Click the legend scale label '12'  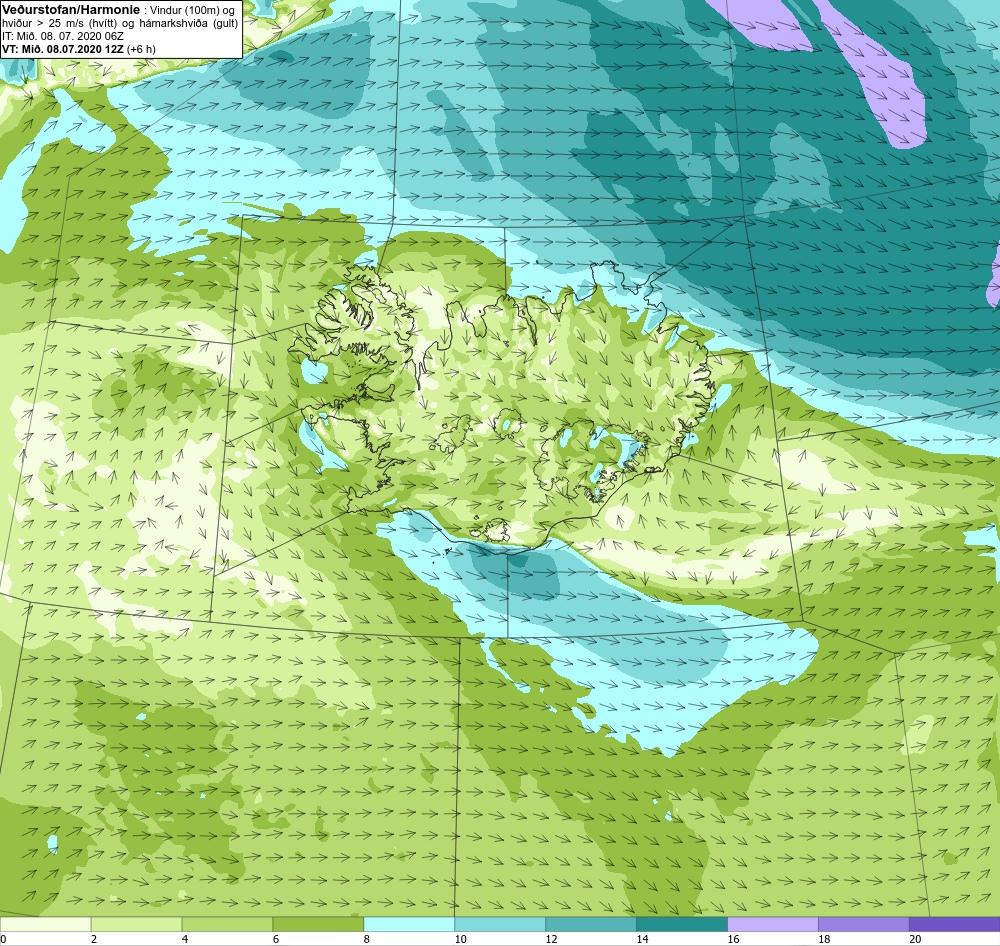coord(552,939)
